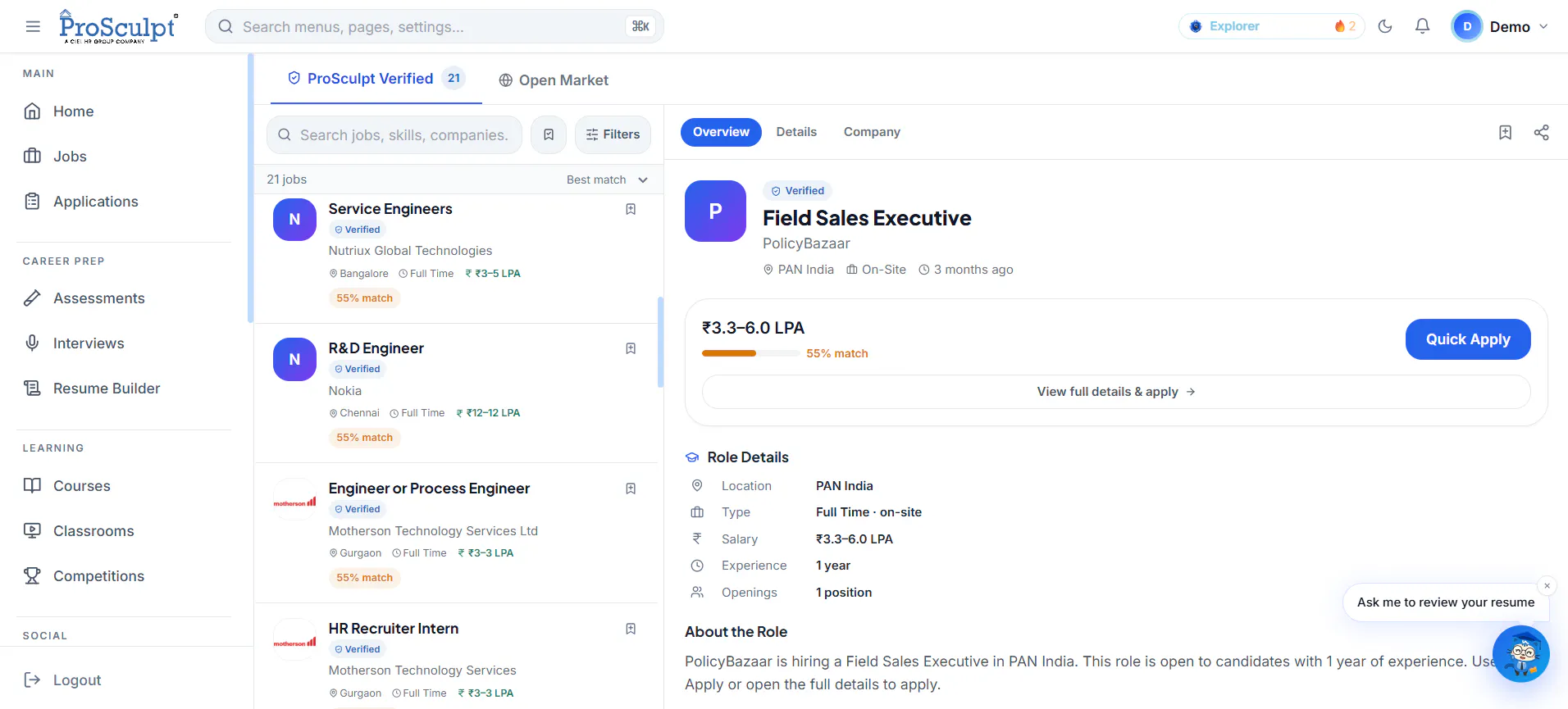Open the hamburger menu
Image resolution: width=1568 pixels, height=709 pixels.
point(33,26)
